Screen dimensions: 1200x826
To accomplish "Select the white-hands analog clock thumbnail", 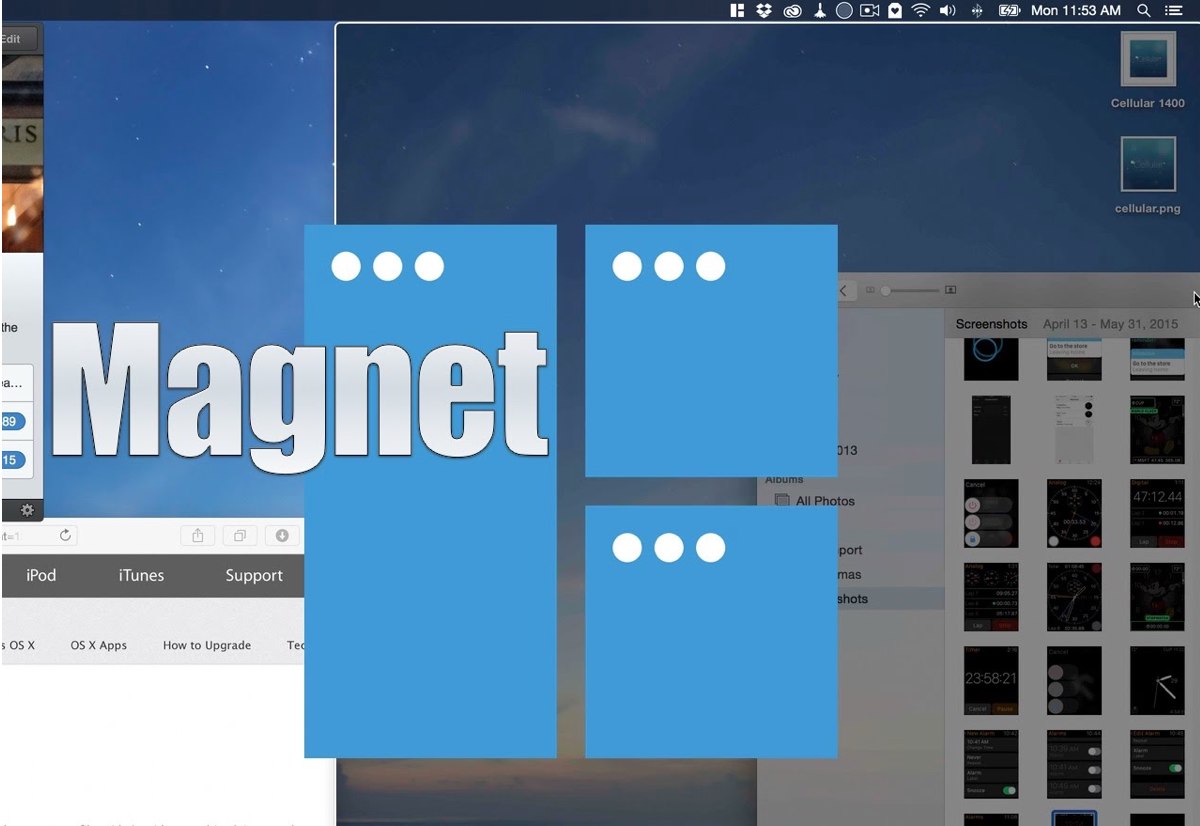I will click(x=1156, y=680).
